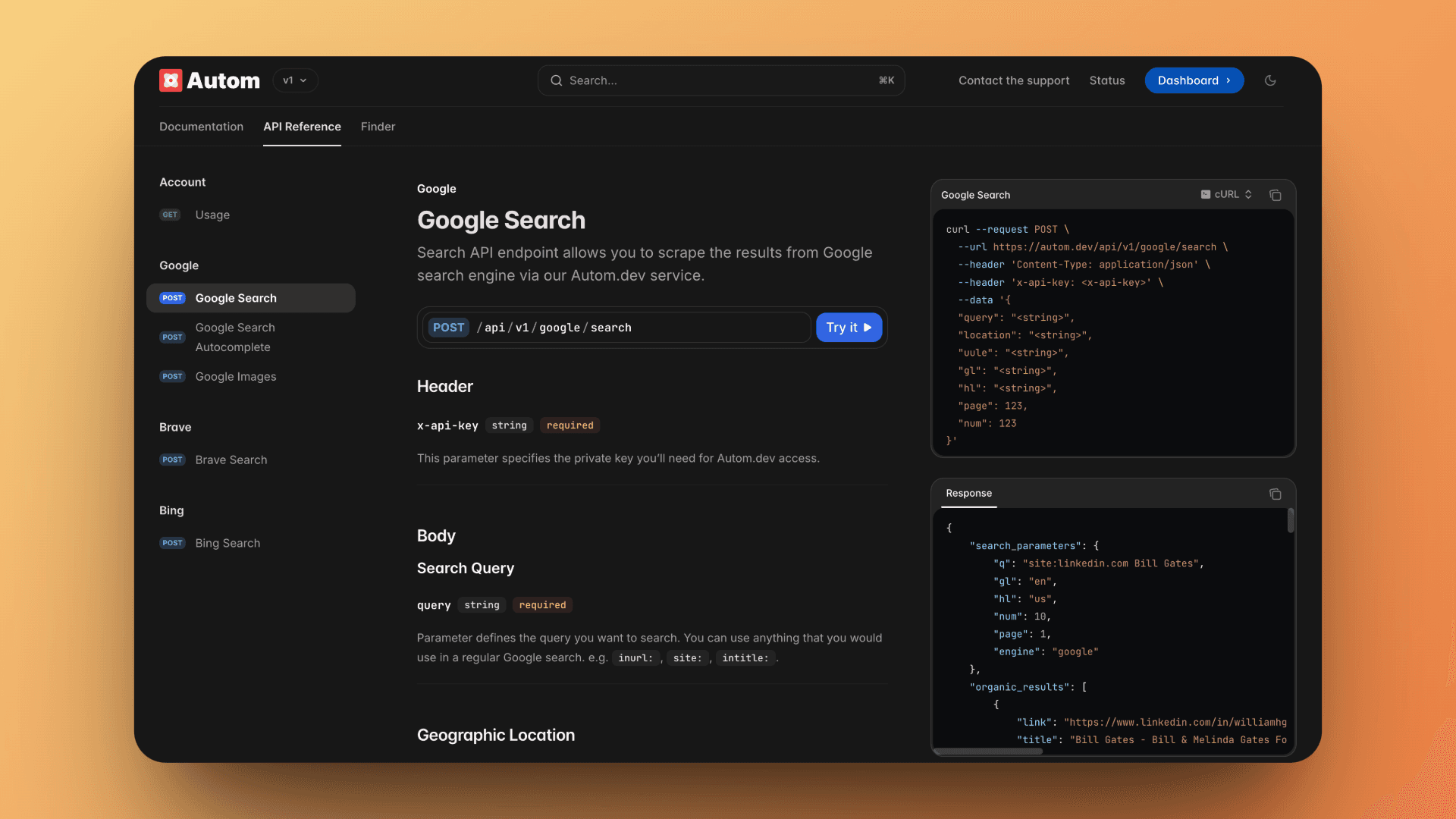This screenshot has width=1456, height=819.
Task: Click the POST badge beside Google Images
Action: pos(172,376)
